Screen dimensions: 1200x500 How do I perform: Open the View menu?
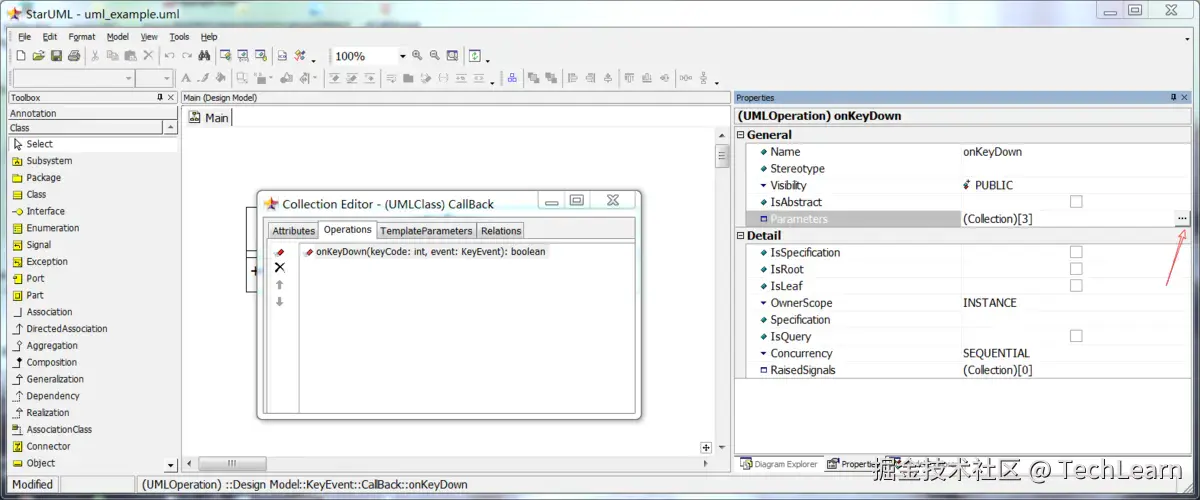click(149, 37)
